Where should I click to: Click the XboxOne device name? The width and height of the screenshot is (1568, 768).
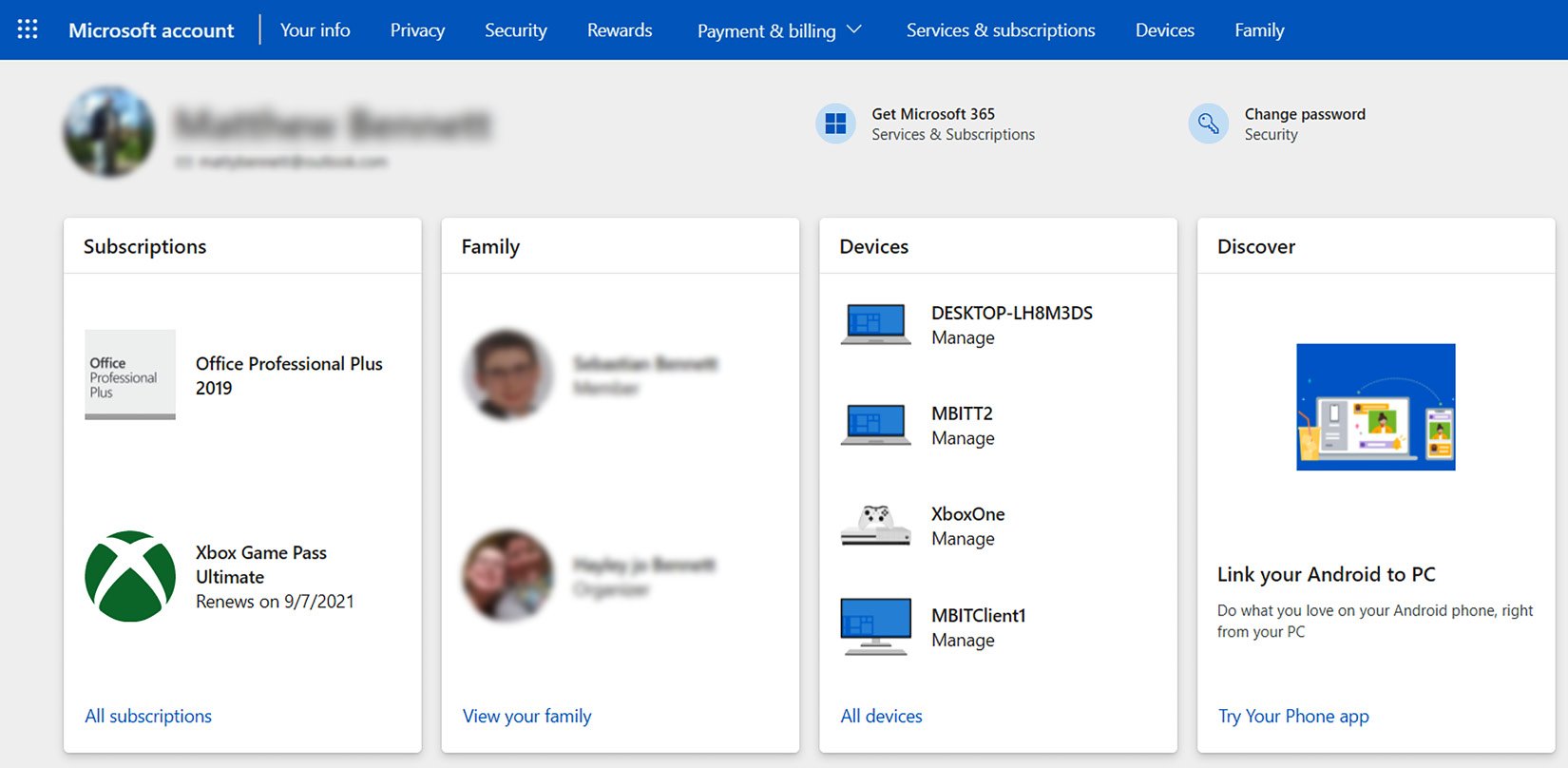[968, 514]
